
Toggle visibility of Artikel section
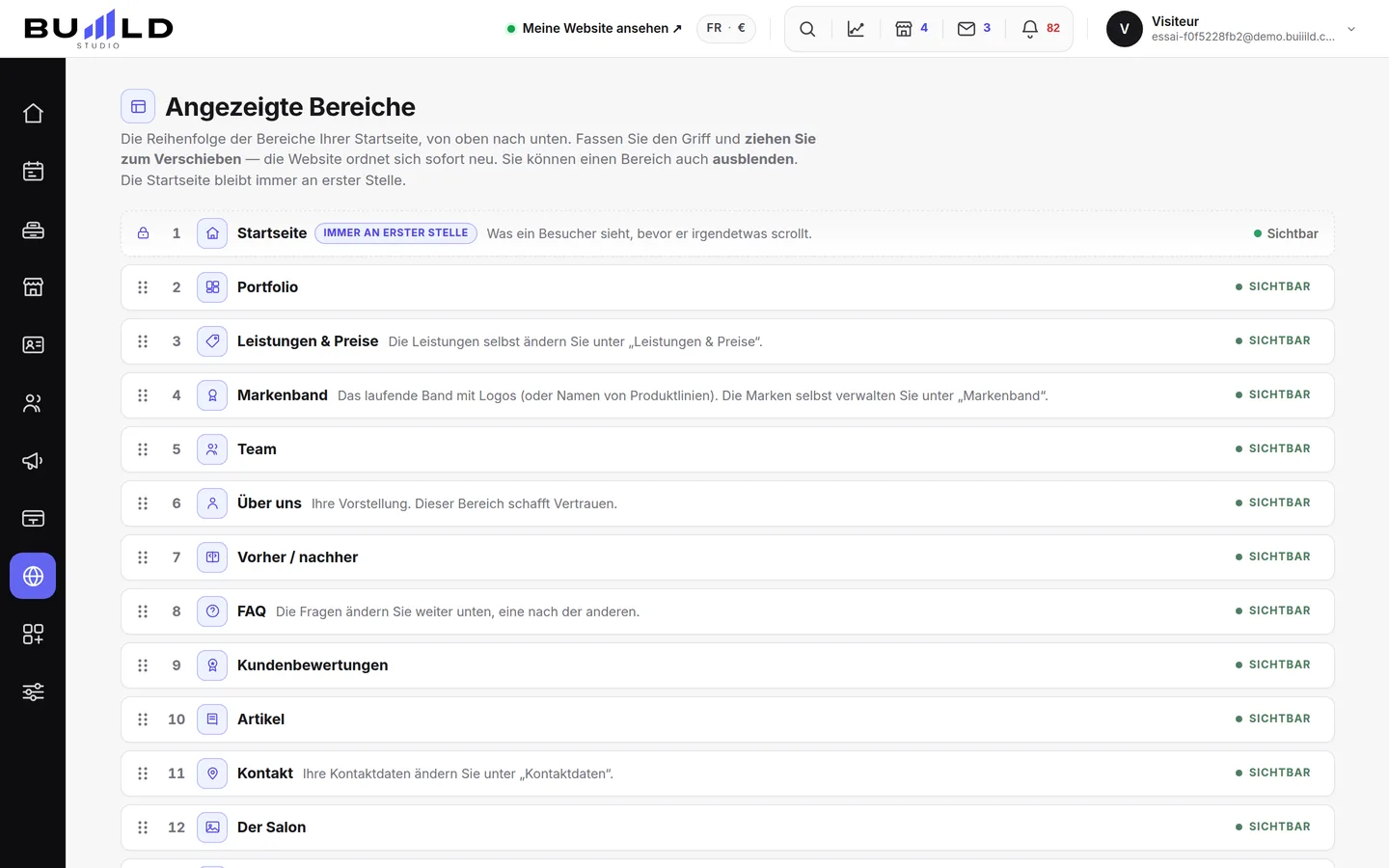tap(1273, 719)
